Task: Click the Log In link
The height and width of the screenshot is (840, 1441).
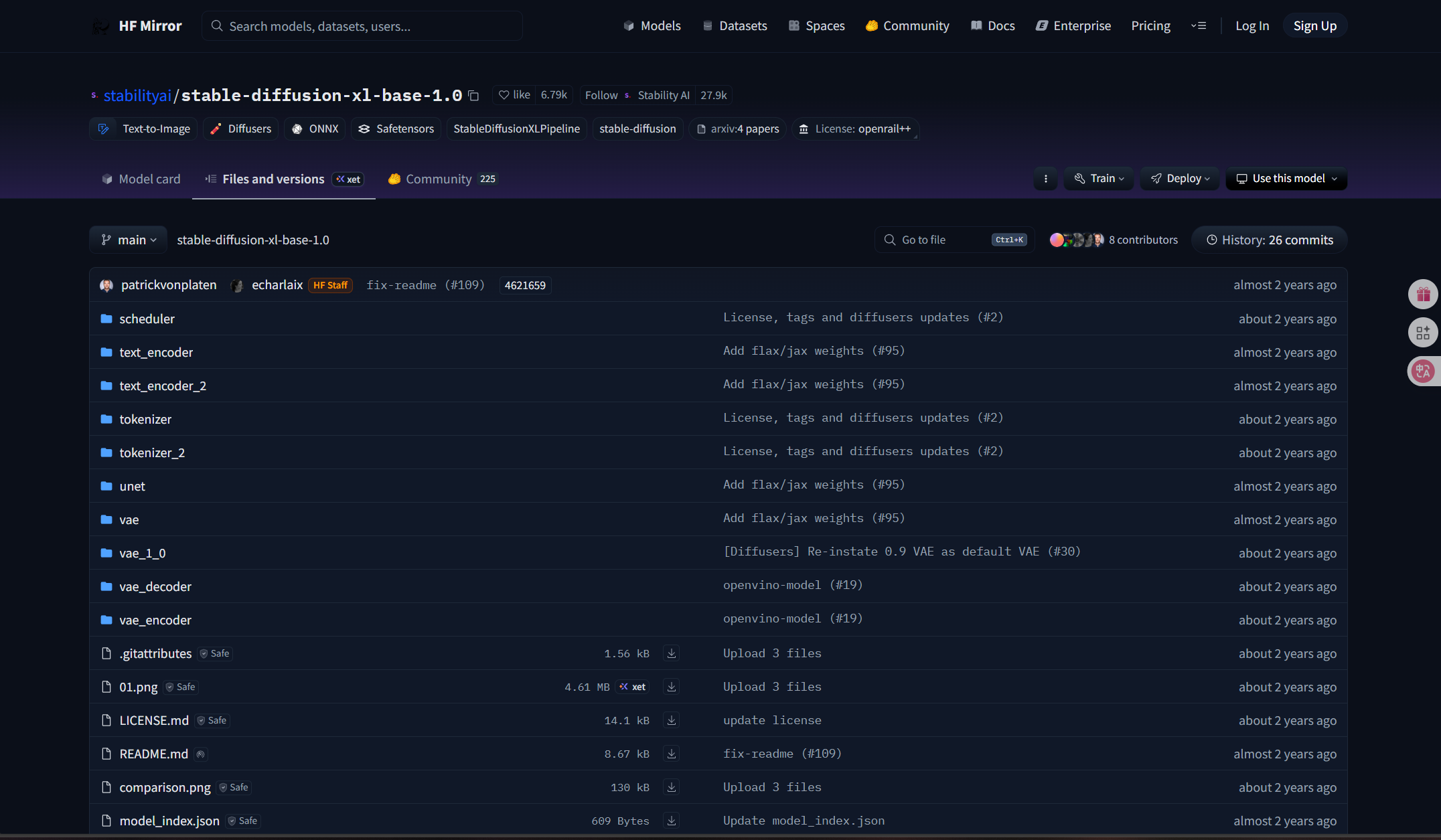Action: pos(1252,26)
